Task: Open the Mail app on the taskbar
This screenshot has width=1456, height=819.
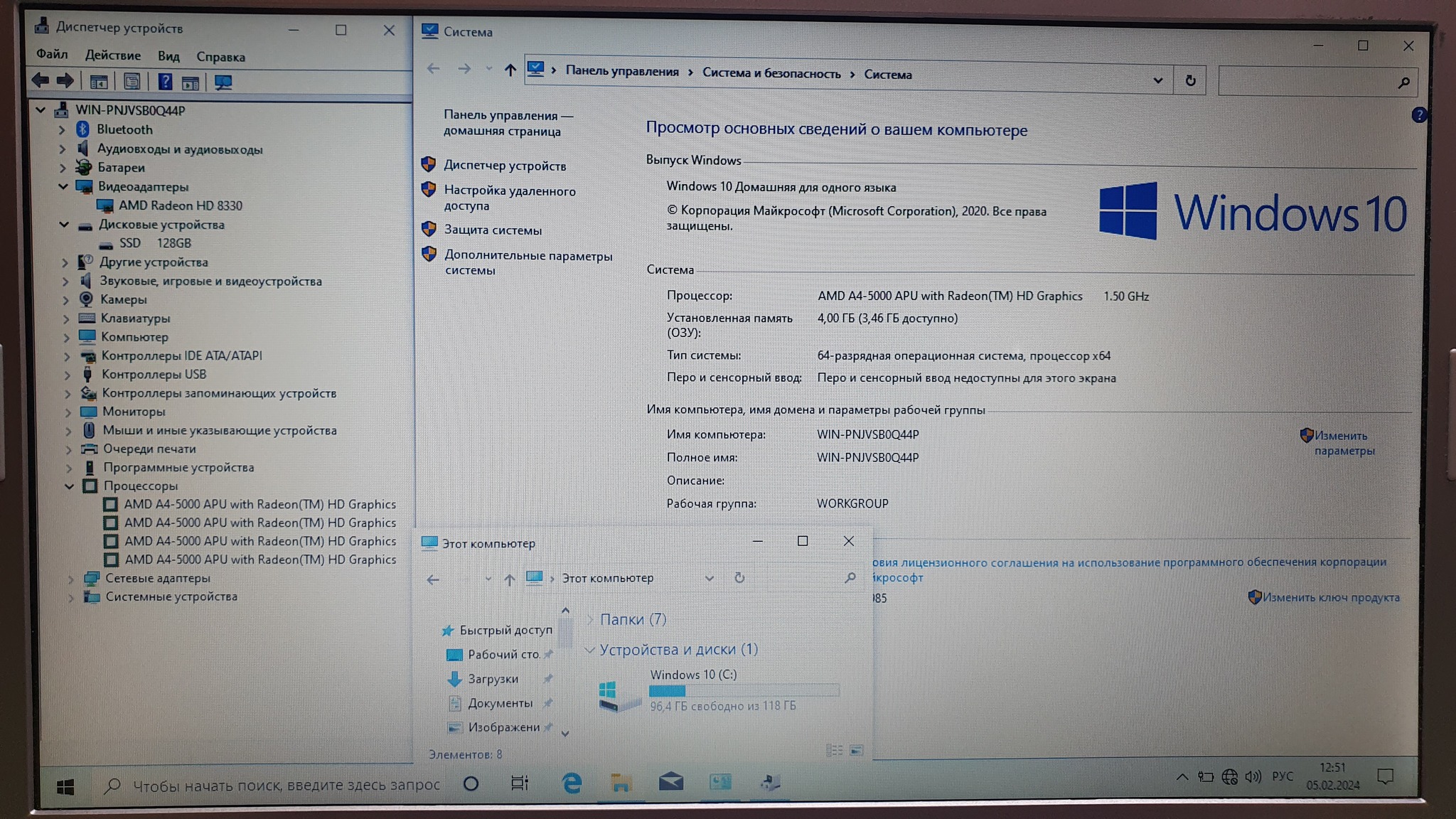Action: [670, 782]
